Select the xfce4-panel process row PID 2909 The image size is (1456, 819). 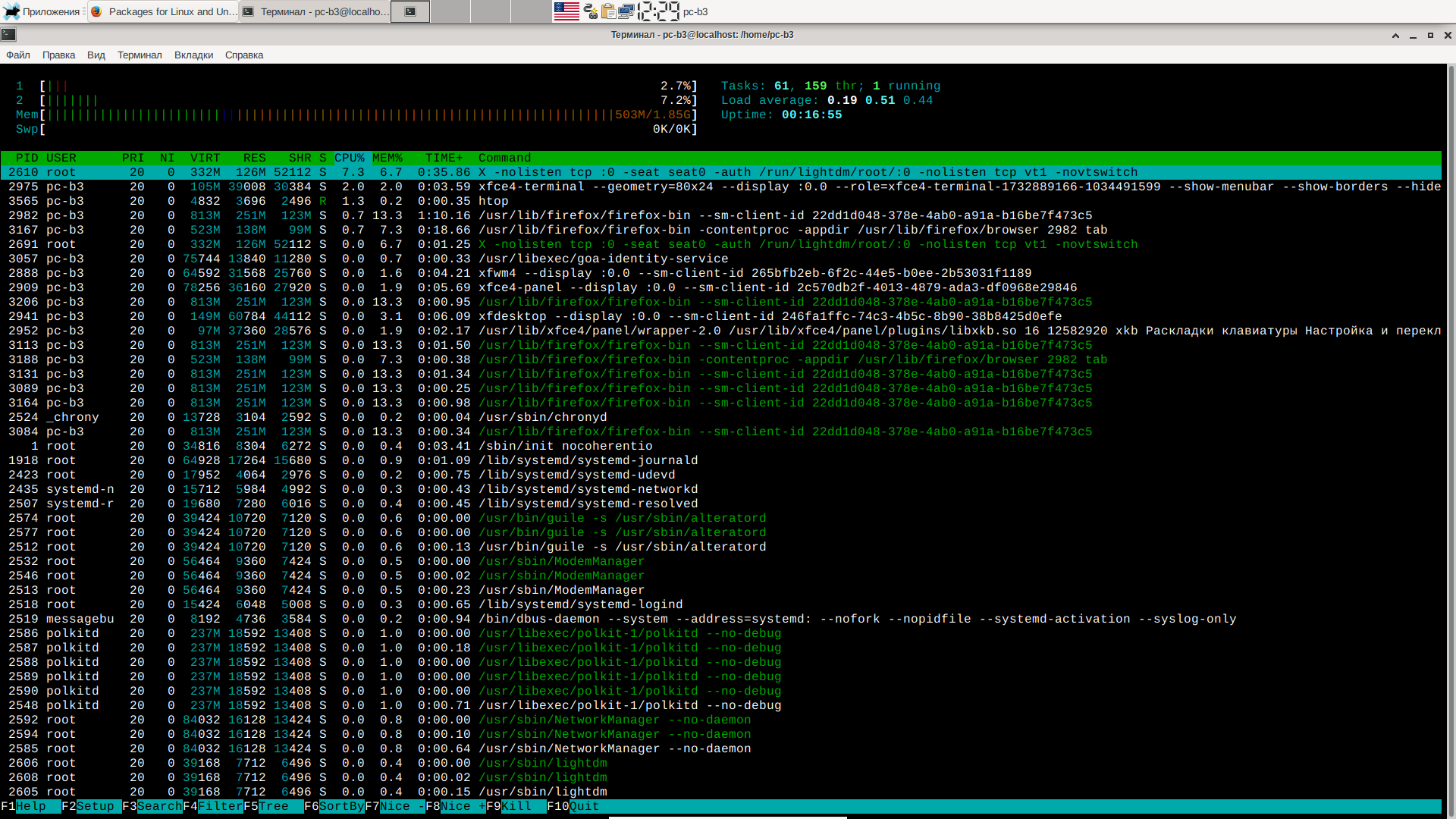coord(720,287)
